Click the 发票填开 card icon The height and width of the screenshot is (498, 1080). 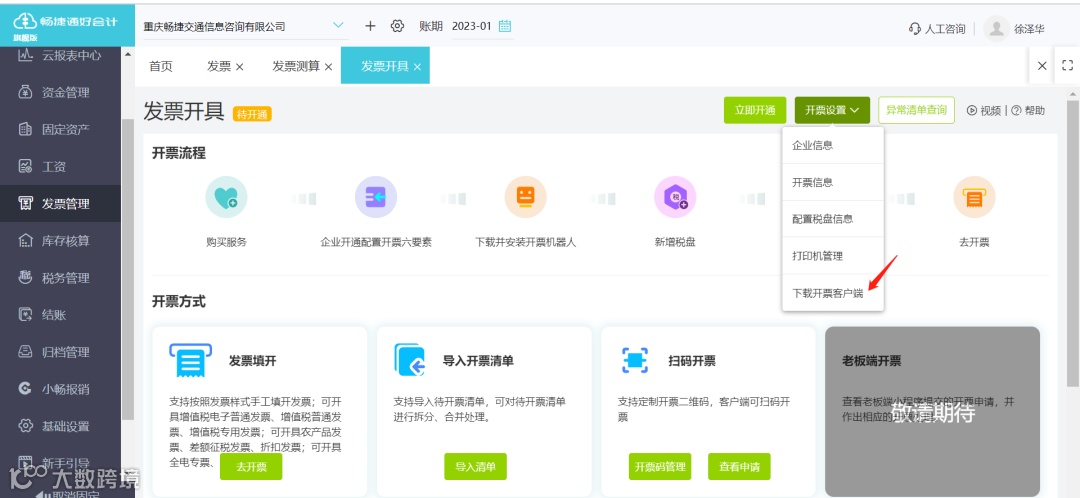tap(189, 360)
